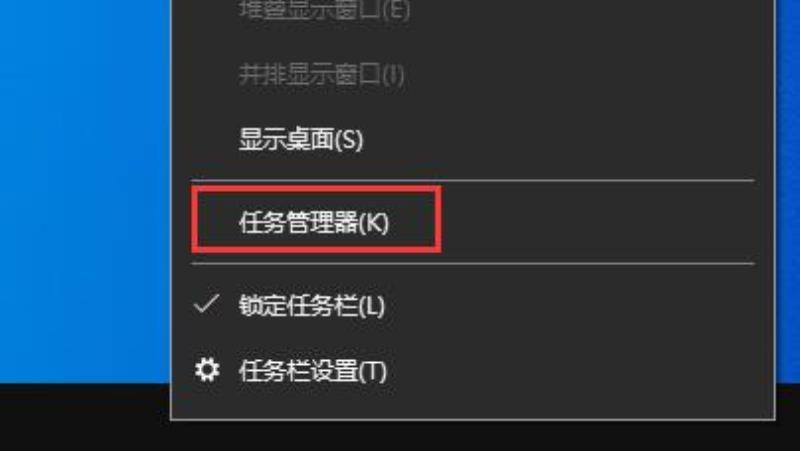The image size is (800, 451).
Task: Click the separator line above 任务管理器
Action: pyautogui.click(x=472, y=180)
